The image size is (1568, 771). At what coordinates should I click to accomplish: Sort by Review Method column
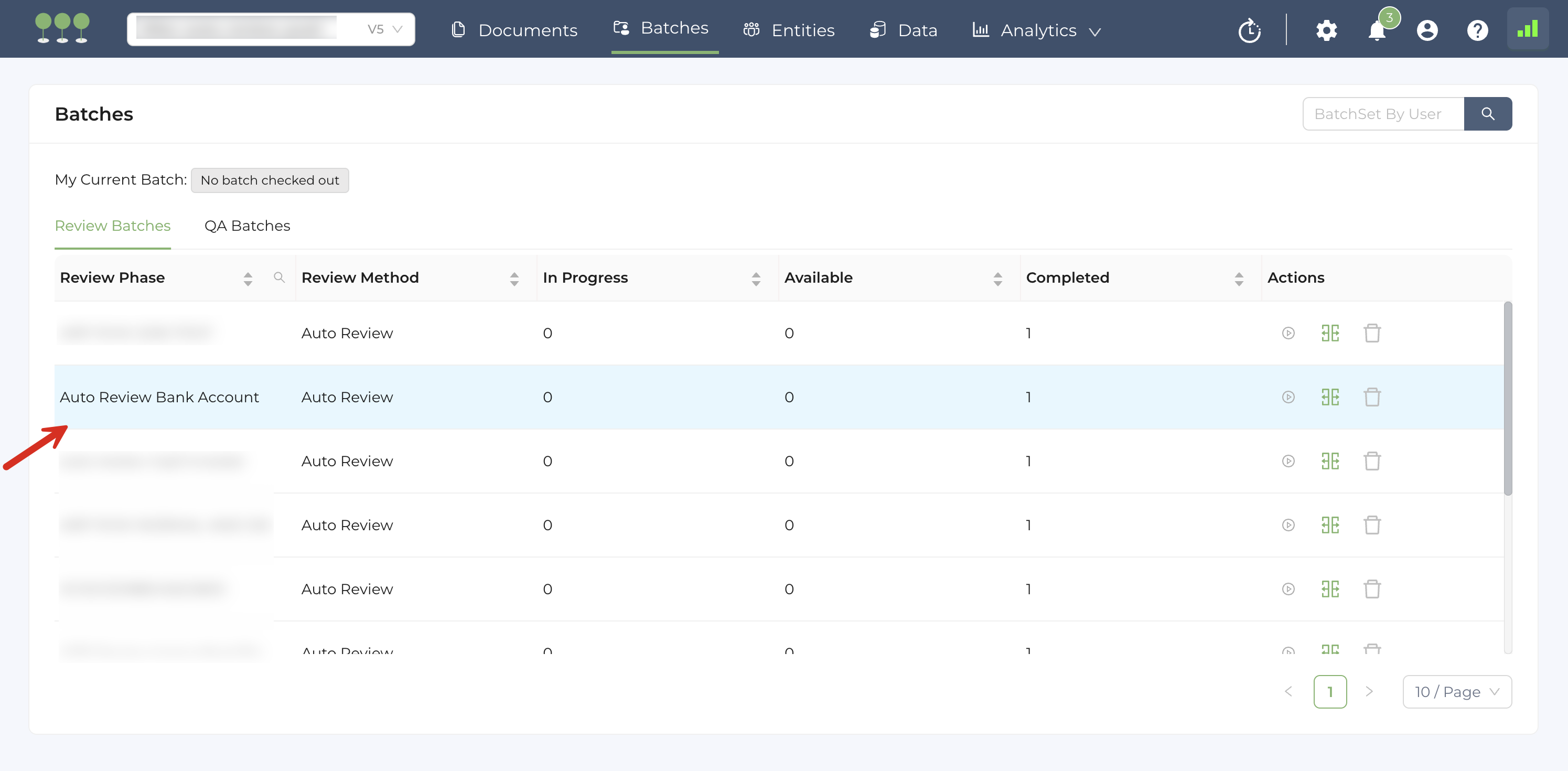tap(514, 279)
